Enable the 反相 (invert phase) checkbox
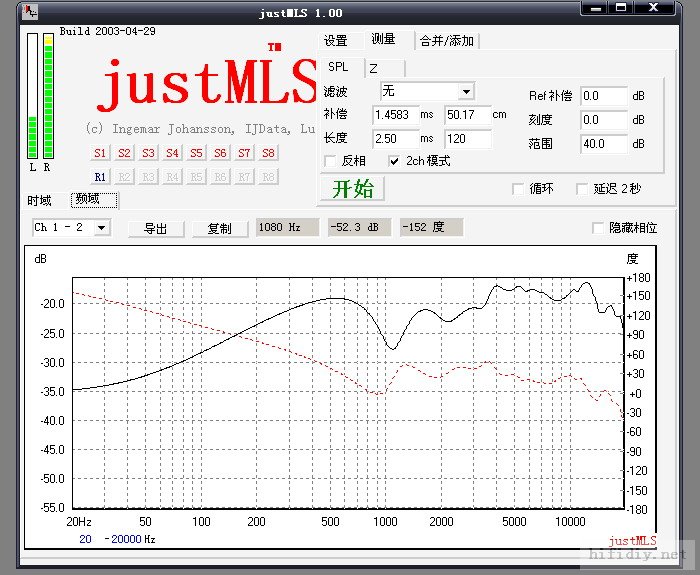The width and height of the screenshot is (700, 575). [331, 161]
